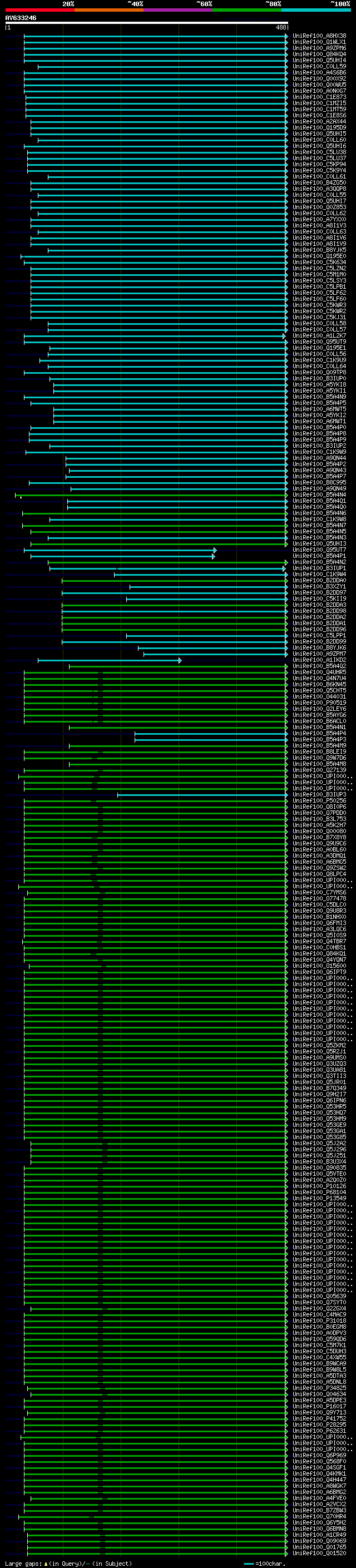Select label UniRef100_Q95UT7

[319, 550]
